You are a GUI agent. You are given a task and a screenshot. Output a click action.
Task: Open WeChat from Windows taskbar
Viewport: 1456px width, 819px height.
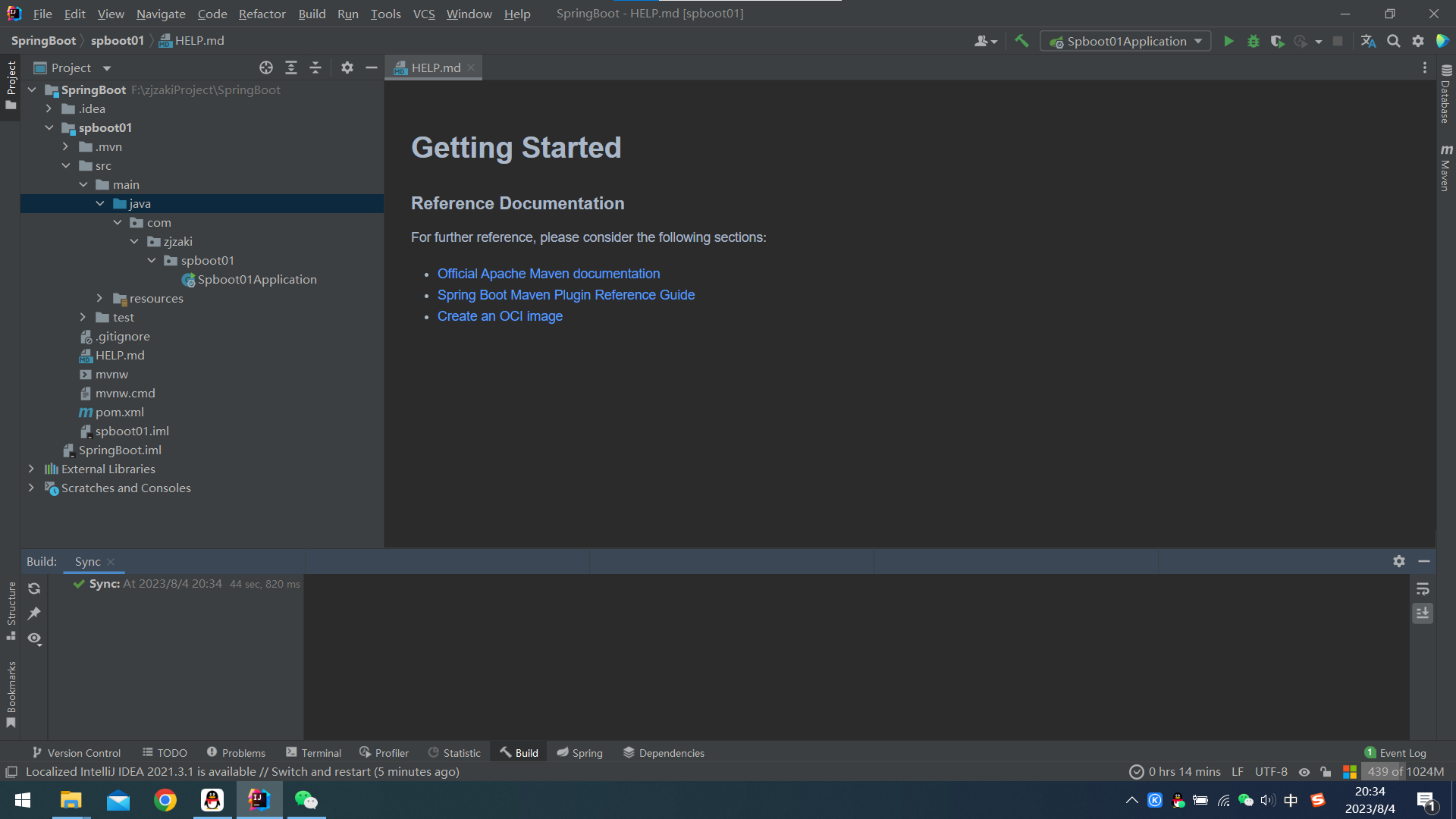tap(306, 800)
